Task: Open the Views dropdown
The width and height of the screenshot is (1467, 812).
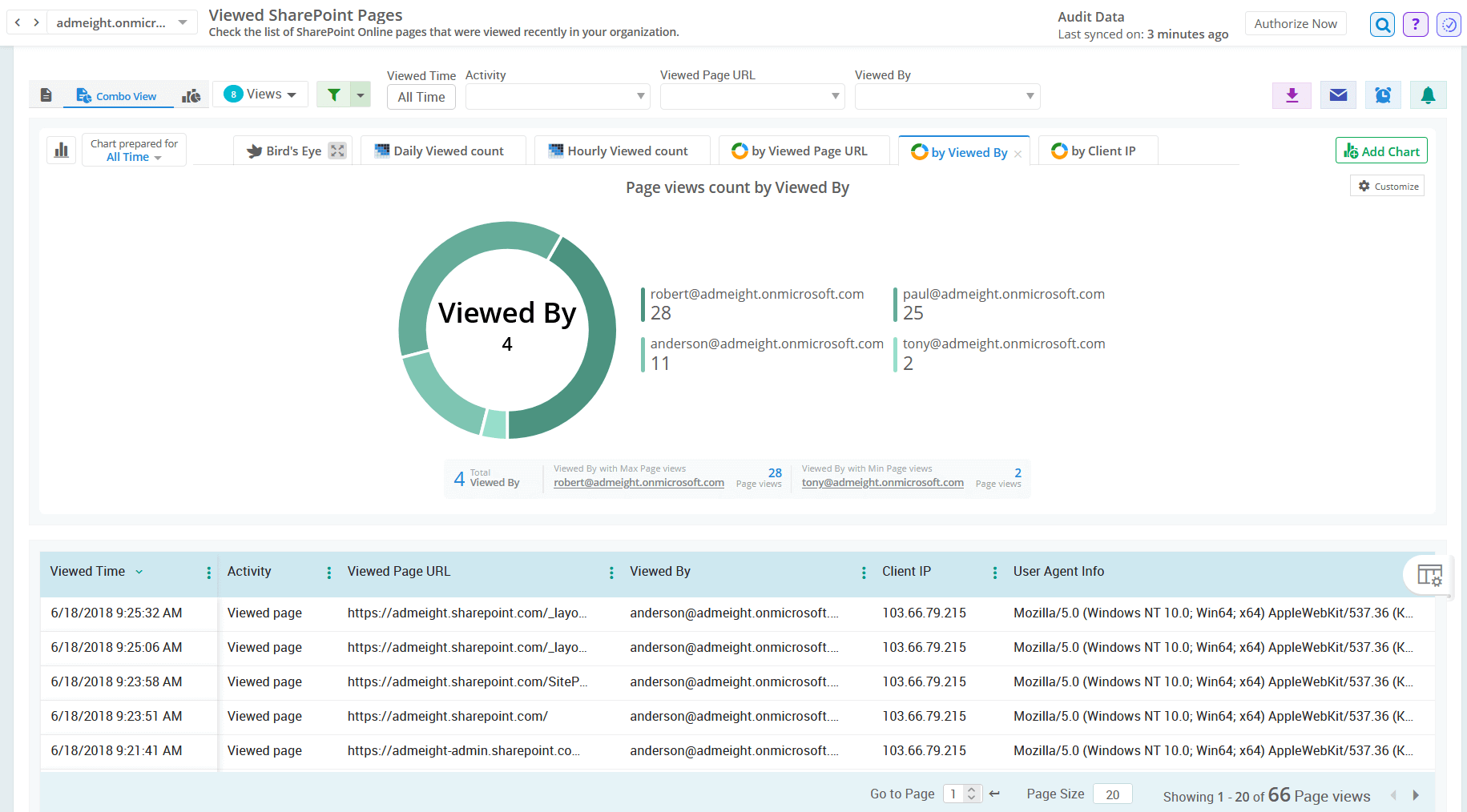Action: 260,94
